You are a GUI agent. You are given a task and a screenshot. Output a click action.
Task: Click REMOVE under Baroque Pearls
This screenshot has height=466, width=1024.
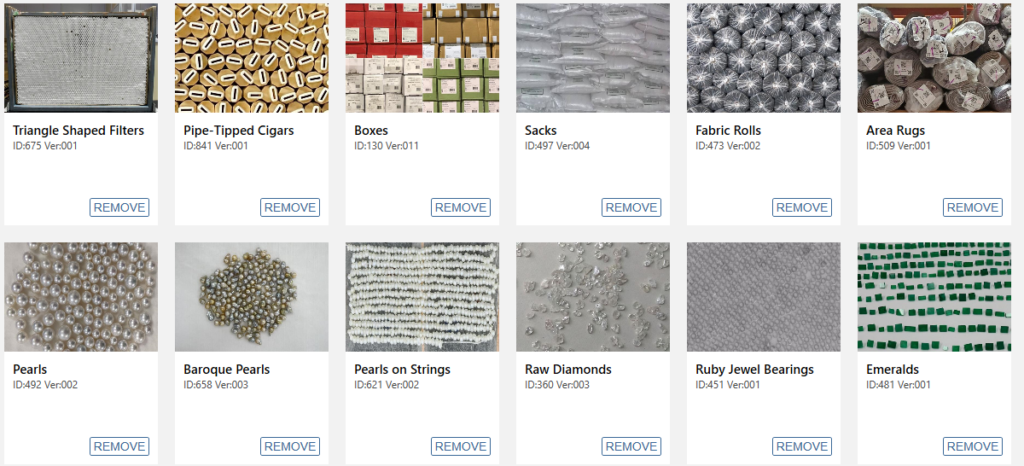tap(290, 446)
